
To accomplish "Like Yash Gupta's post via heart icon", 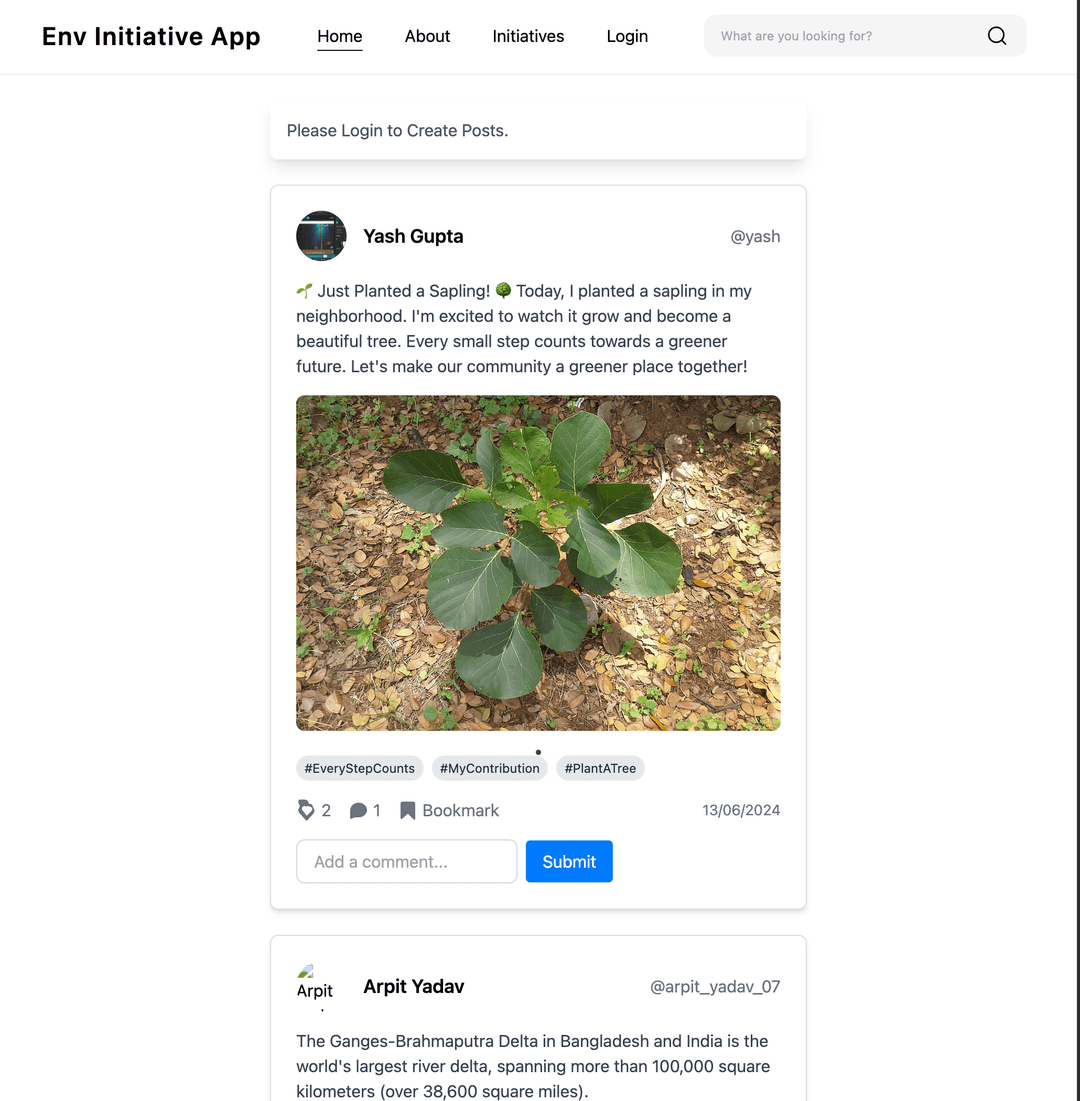I will coord(306,810).
